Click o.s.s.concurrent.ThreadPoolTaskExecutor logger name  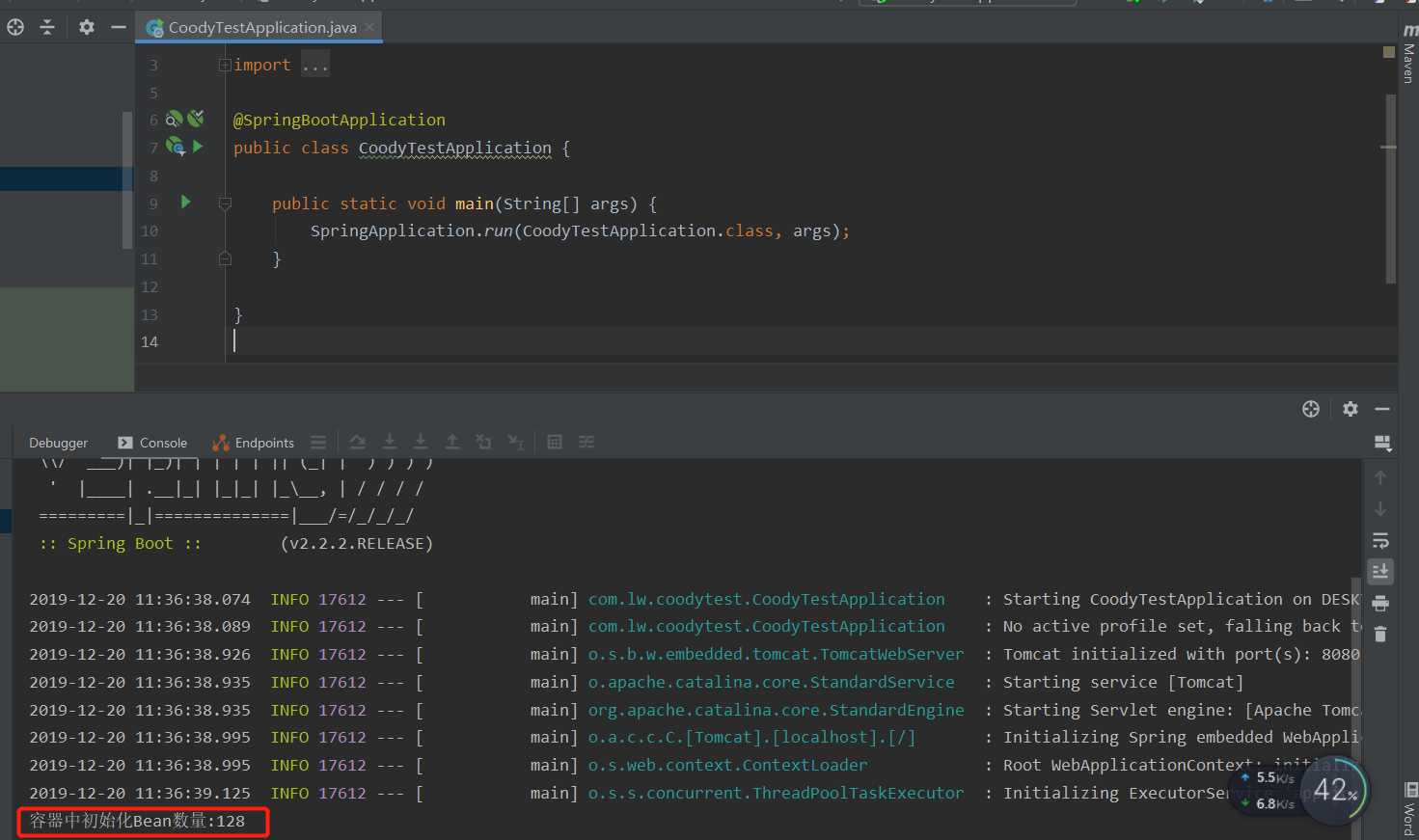[776, 793]
